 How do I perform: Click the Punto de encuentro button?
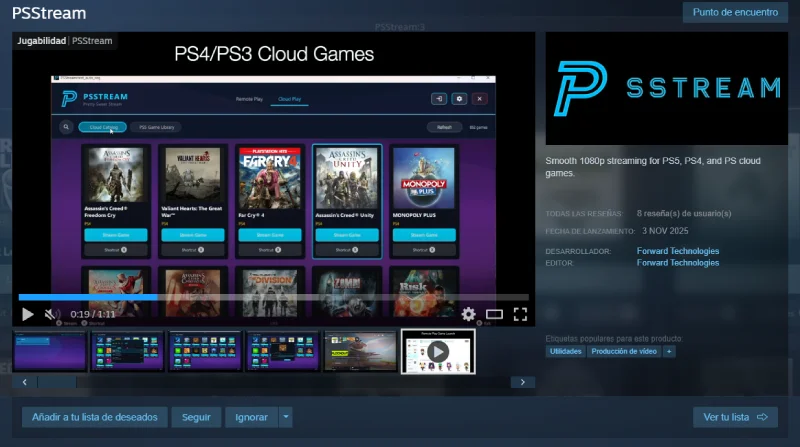point(735,13)
